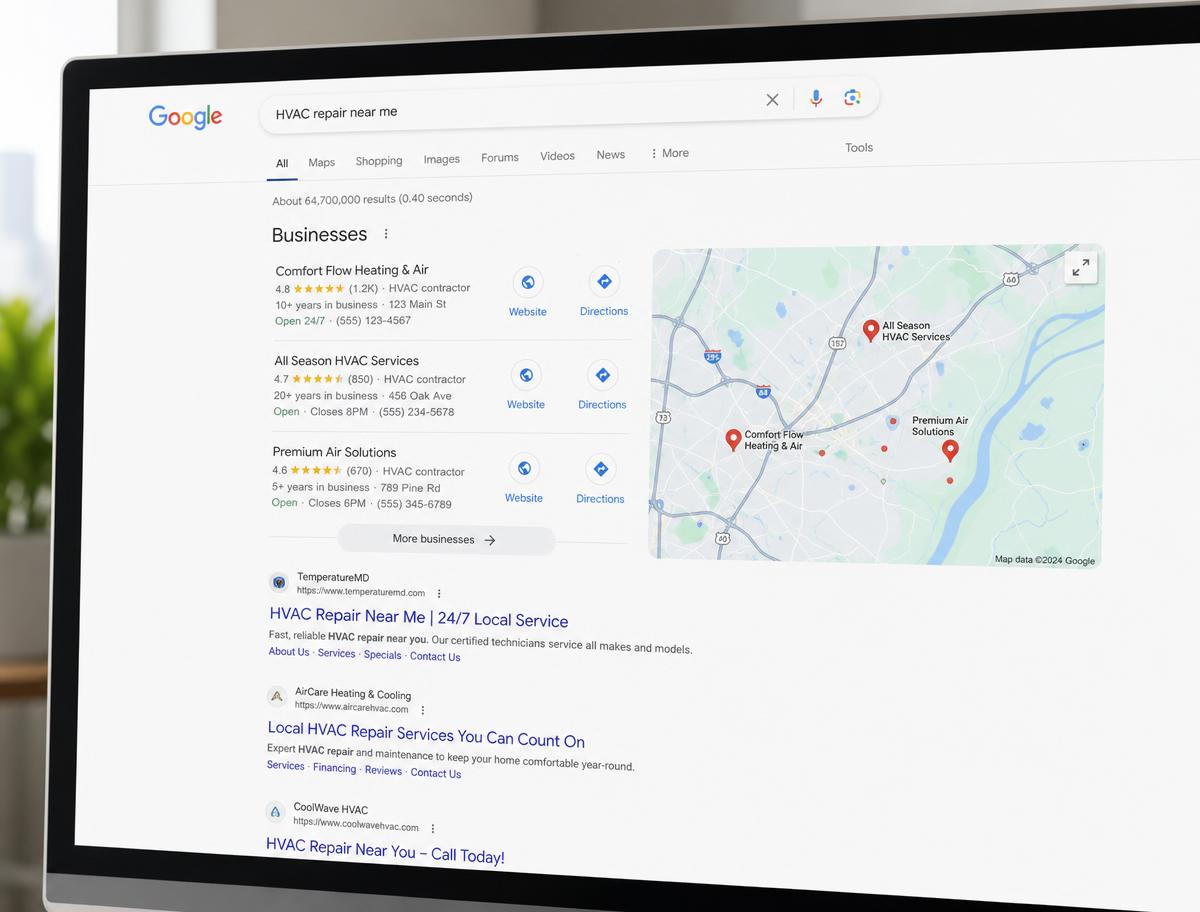Switch to the Images tab
1200x912 pixels.
point(441,159)
